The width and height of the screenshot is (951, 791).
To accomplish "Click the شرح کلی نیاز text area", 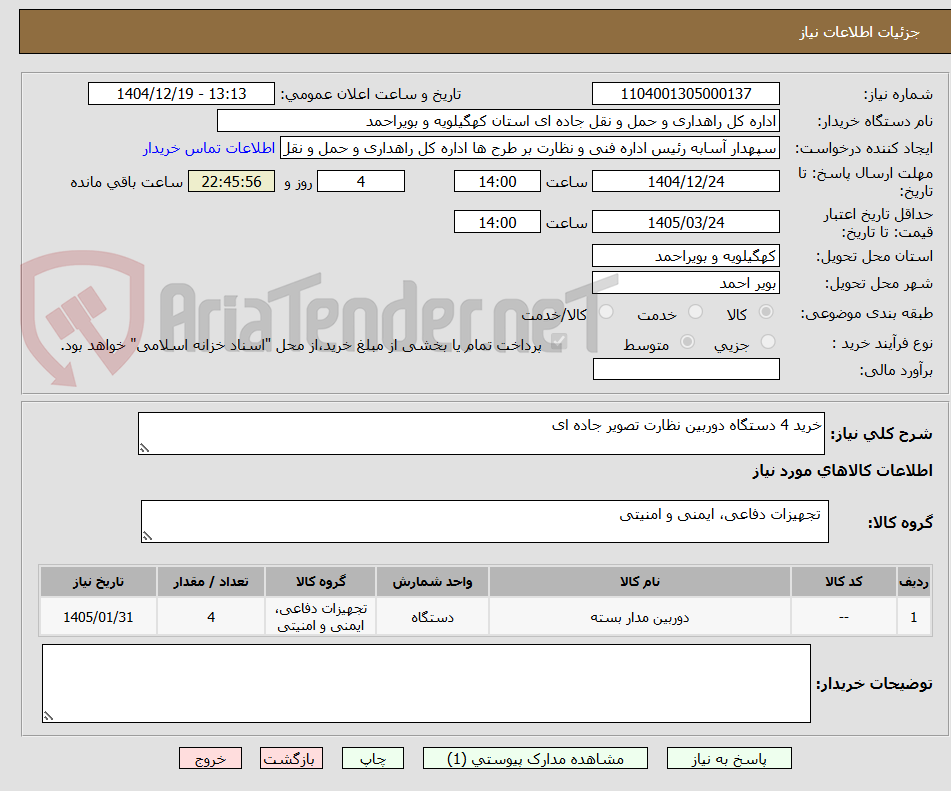I will (x=482, y=433).
